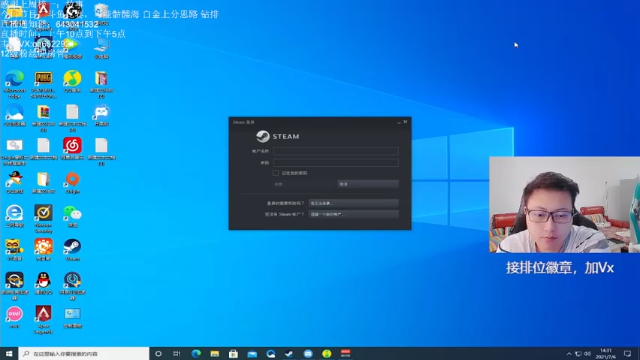Open NetEase Cloud Music desktop shortcut
Screen dimensions: 640x360
(73, 149)
